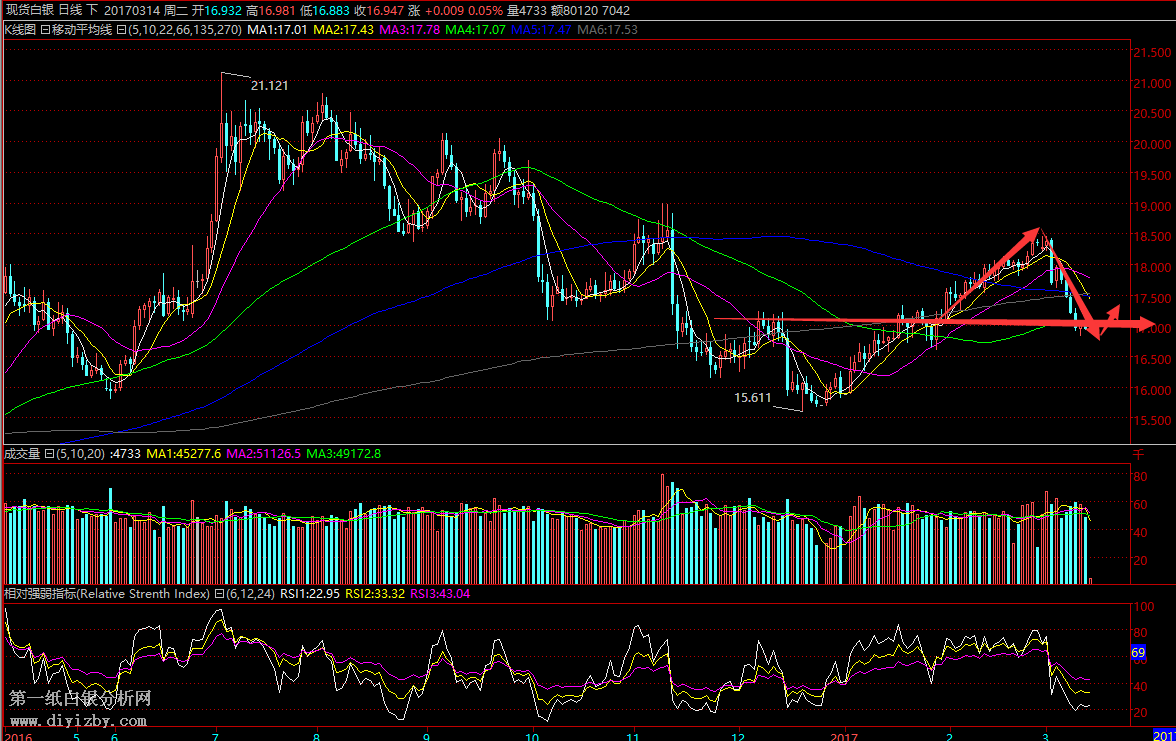1176x741 pixels.
Task: Collapse the 移动平均线 indicator box icon
Action: point(45,30)
